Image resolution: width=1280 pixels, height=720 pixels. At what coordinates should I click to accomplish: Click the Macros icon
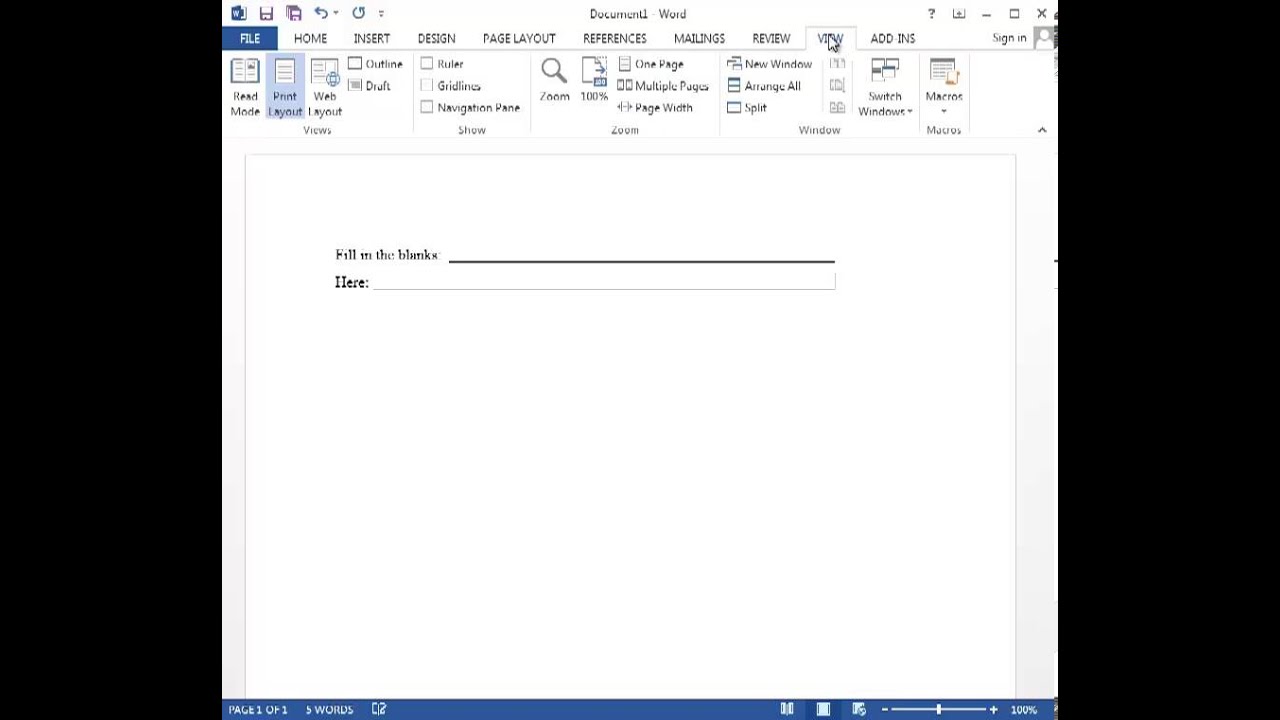pyautogui.click(x=944, y=73)
